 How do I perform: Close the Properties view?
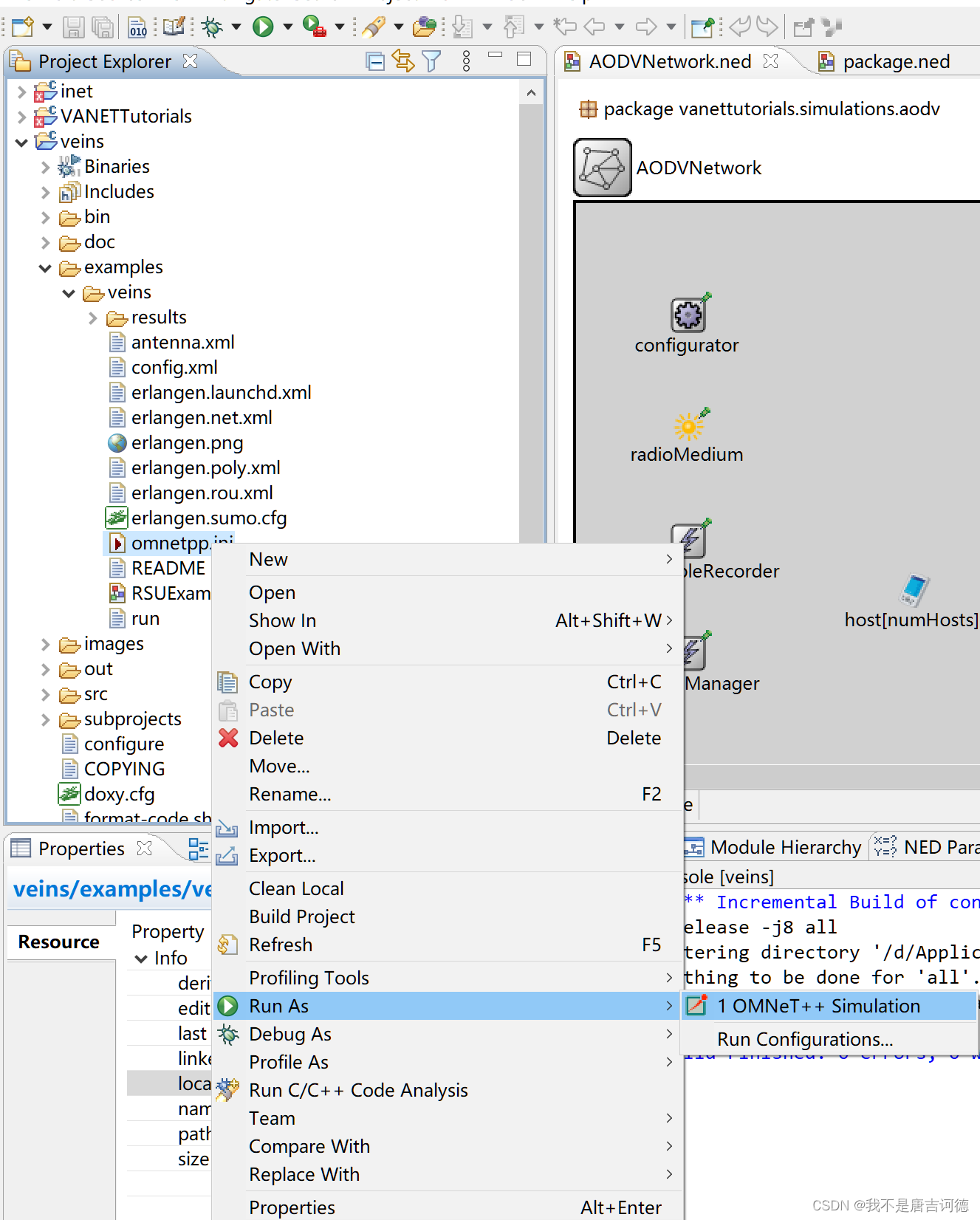[145, 848]
